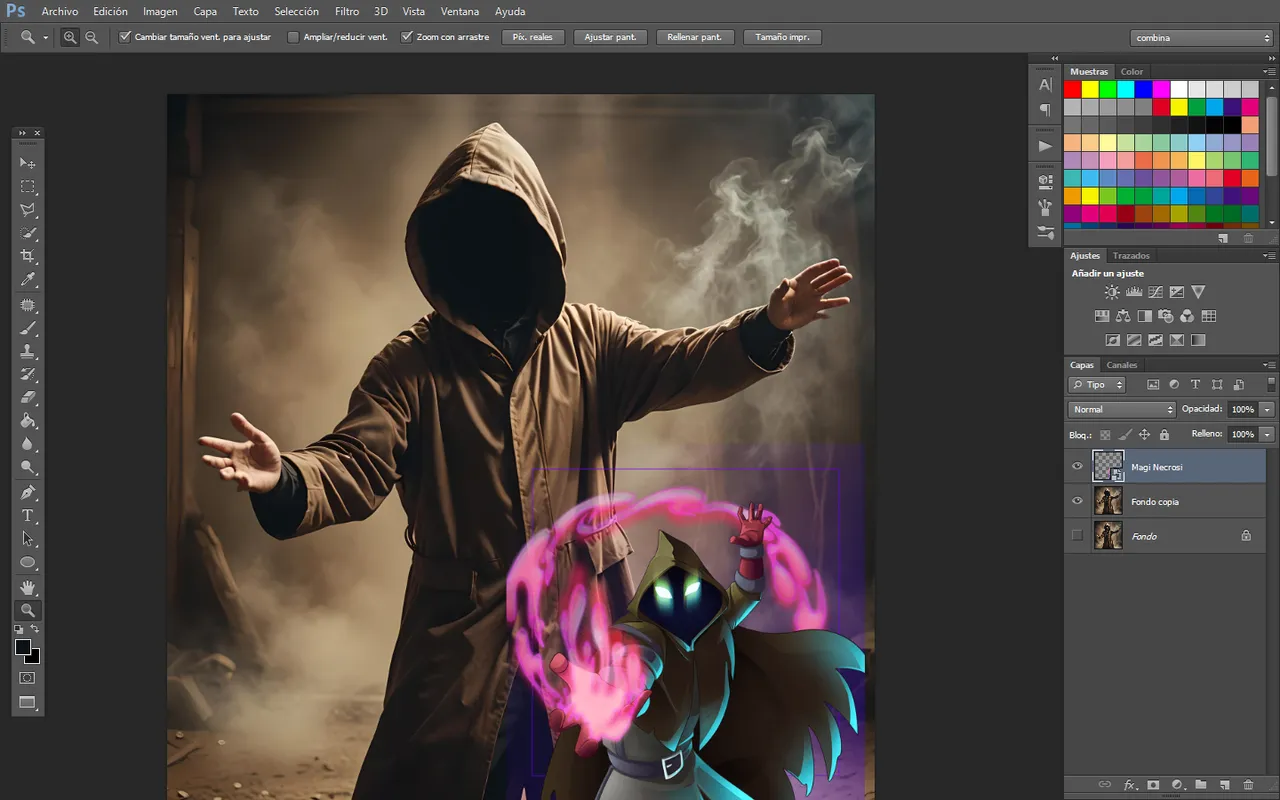
Task: Select the Eraser tool
Action: pos(28,398)
